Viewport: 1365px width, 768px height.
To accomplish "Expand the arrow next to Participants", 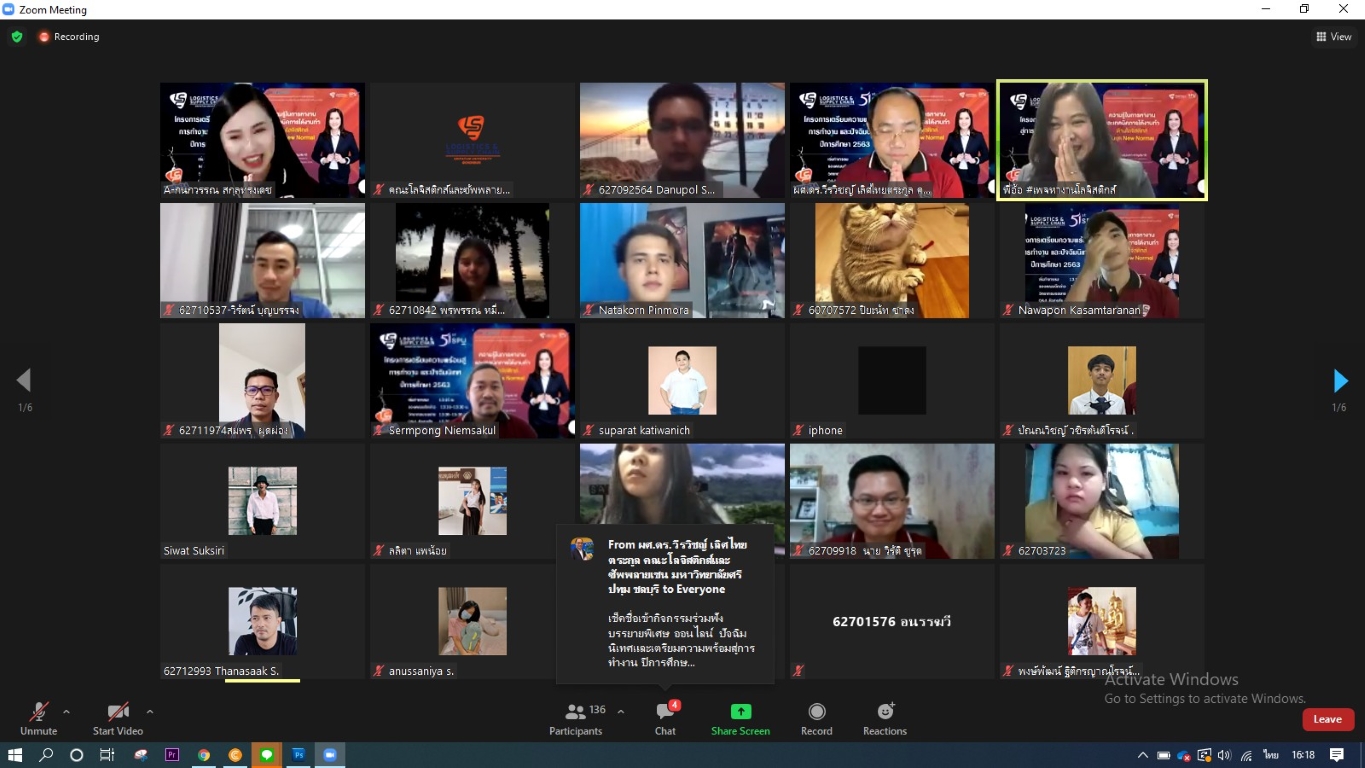I will [x=621, y=712].
